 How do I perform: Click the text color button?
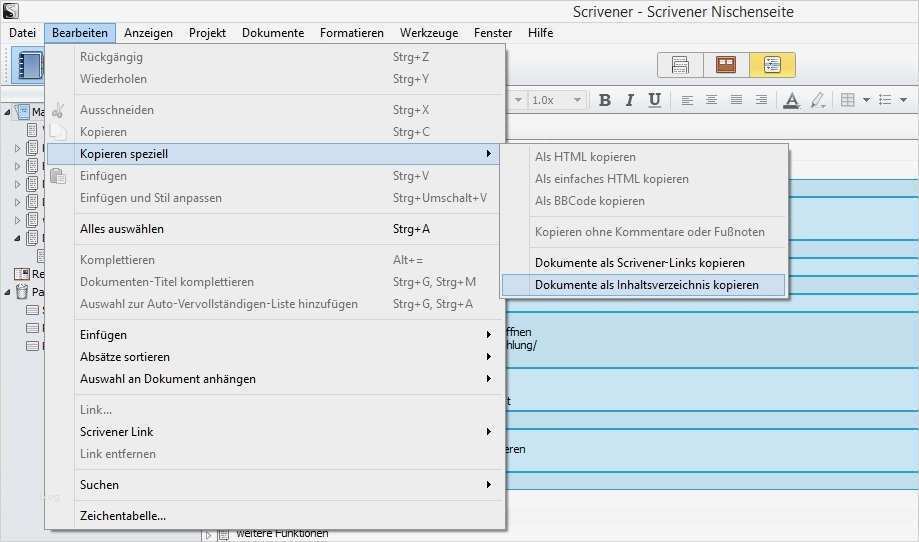coord(791,100)
